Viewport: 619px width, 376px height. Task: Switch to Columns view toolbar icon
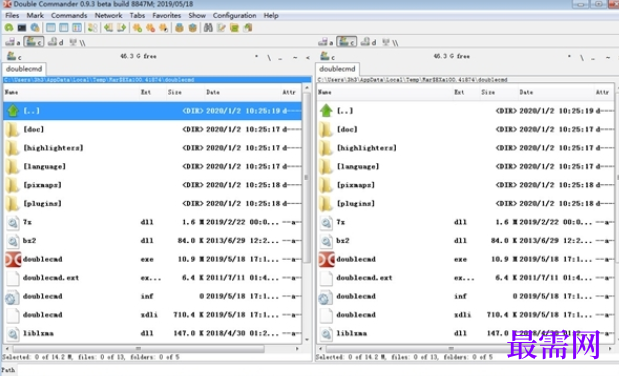pos(64,28)
